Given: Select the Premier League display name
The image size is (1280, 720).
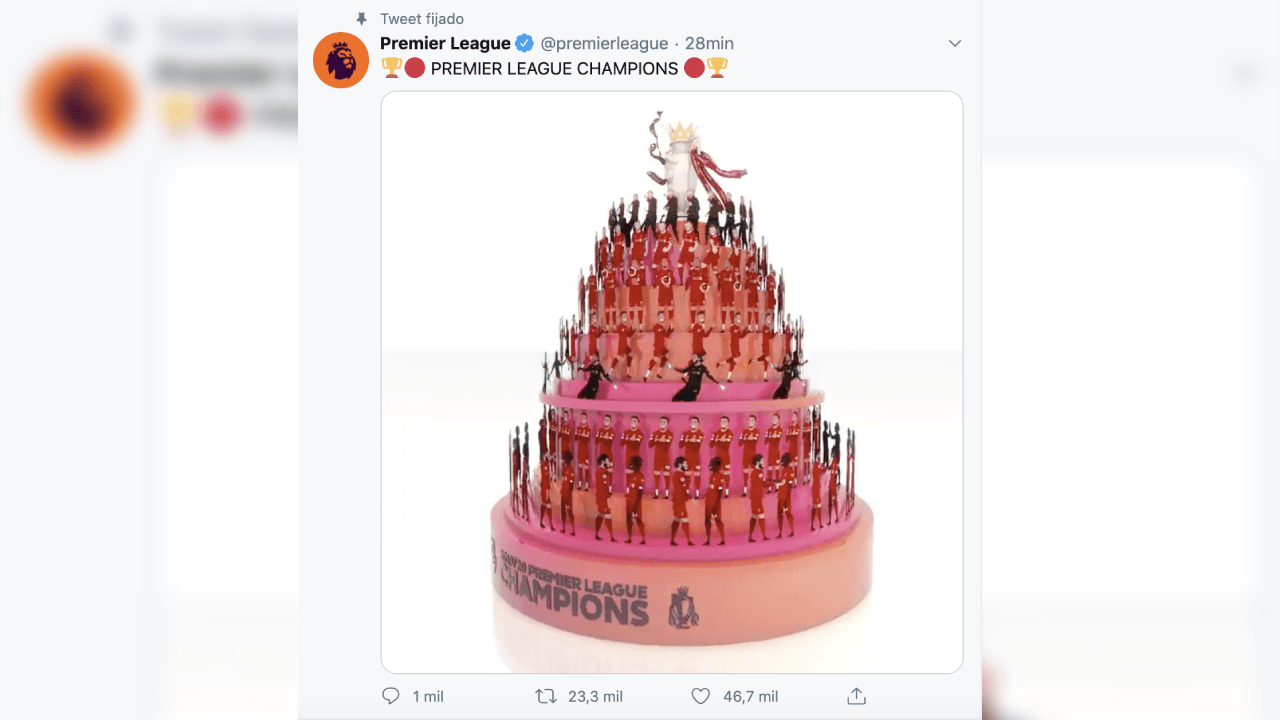Looking at the screenshot, I should tap(446, 43).
